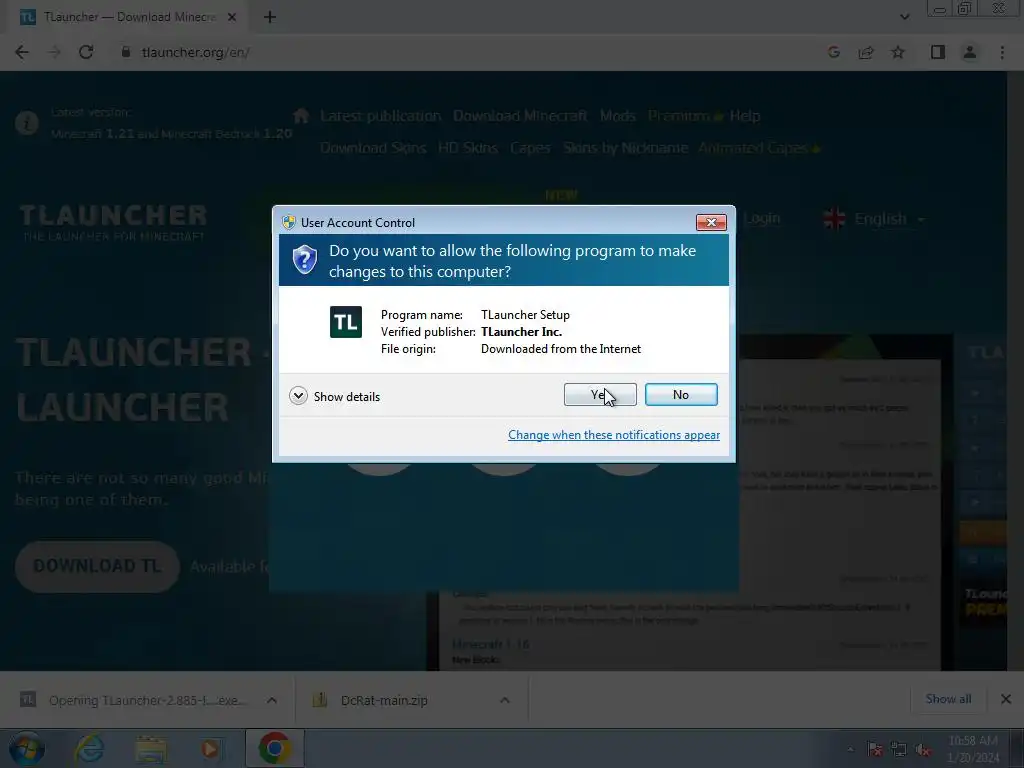Expand Show details in UAC dialog
Viewport: 1024px width, 768px height.
tap(334, 396)
